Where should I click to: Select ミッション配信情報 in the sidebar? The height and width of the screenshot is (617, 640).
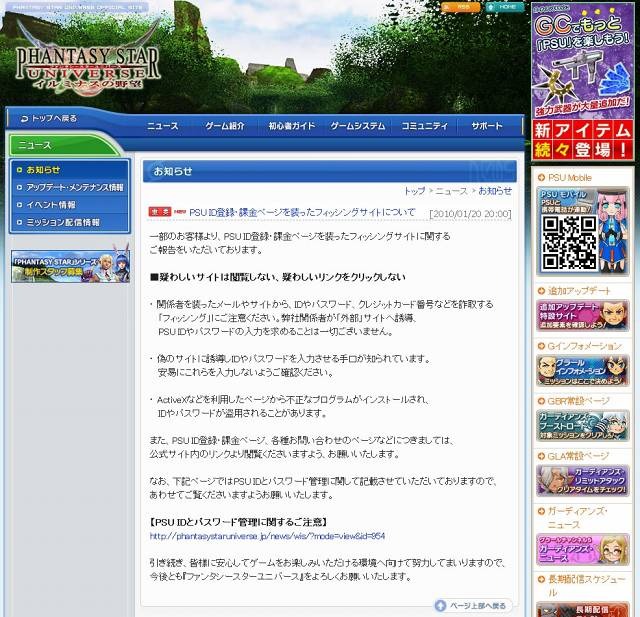coord(70,222)
